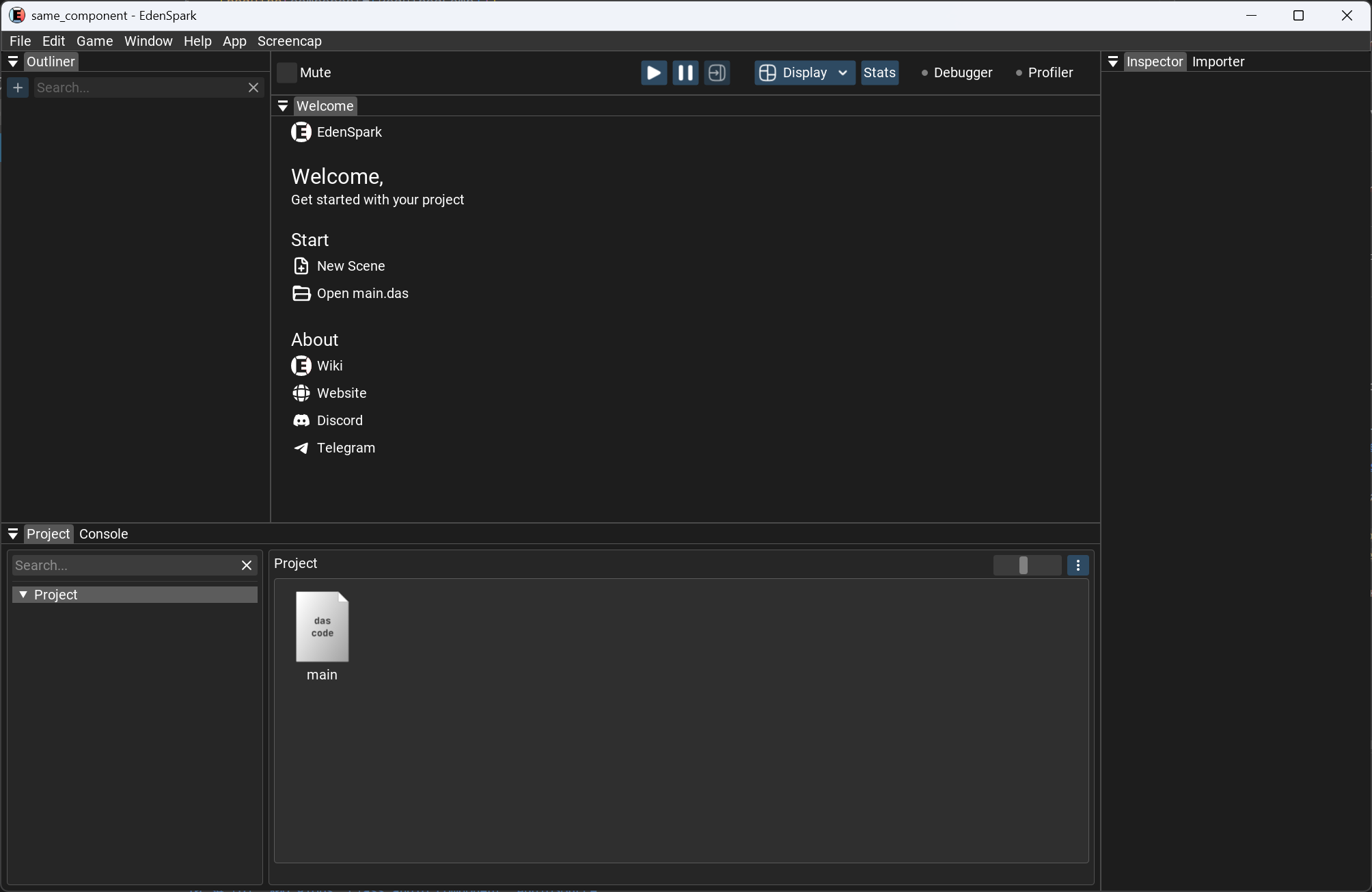Viewport: 1372px width, 892px height.
Task: Clear the Outliner search with the X icon
Action: (253, 87)
